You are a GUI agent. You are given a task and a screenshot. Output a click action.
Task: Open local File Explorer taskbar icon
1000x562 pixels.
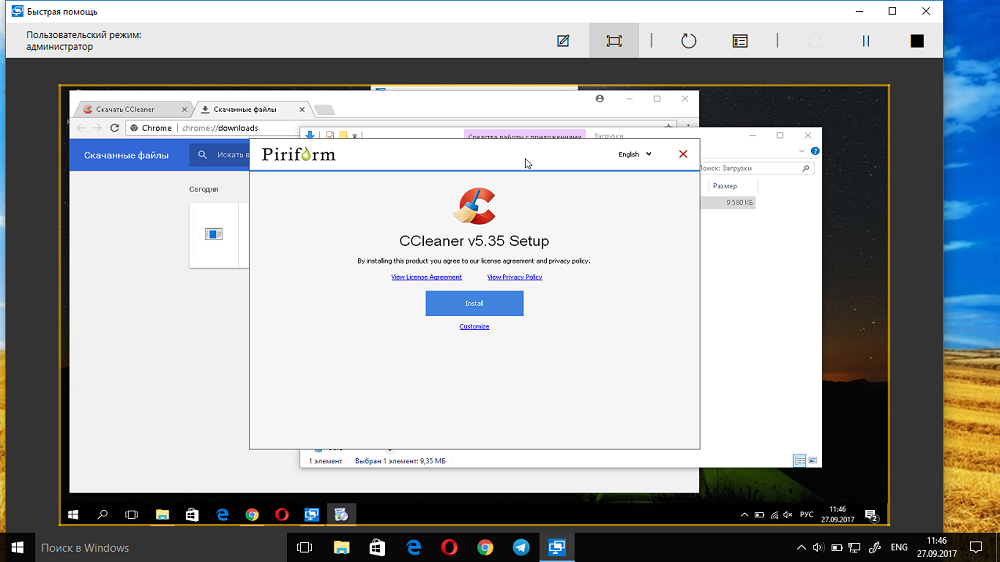(341, 547)
